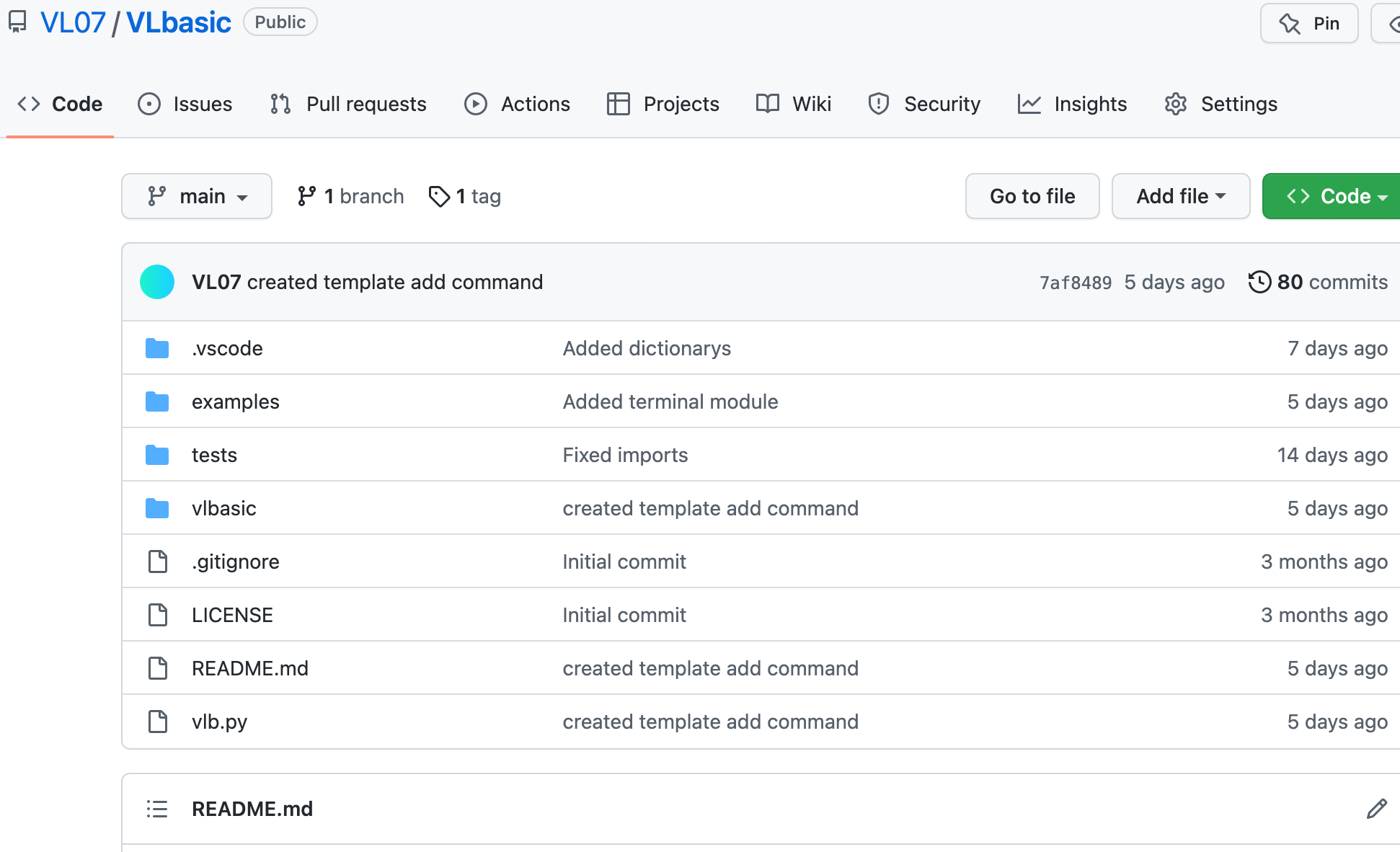Click the VL07 user avatar circle
This screenshot has width=1400, height=852.
point(157,282)
